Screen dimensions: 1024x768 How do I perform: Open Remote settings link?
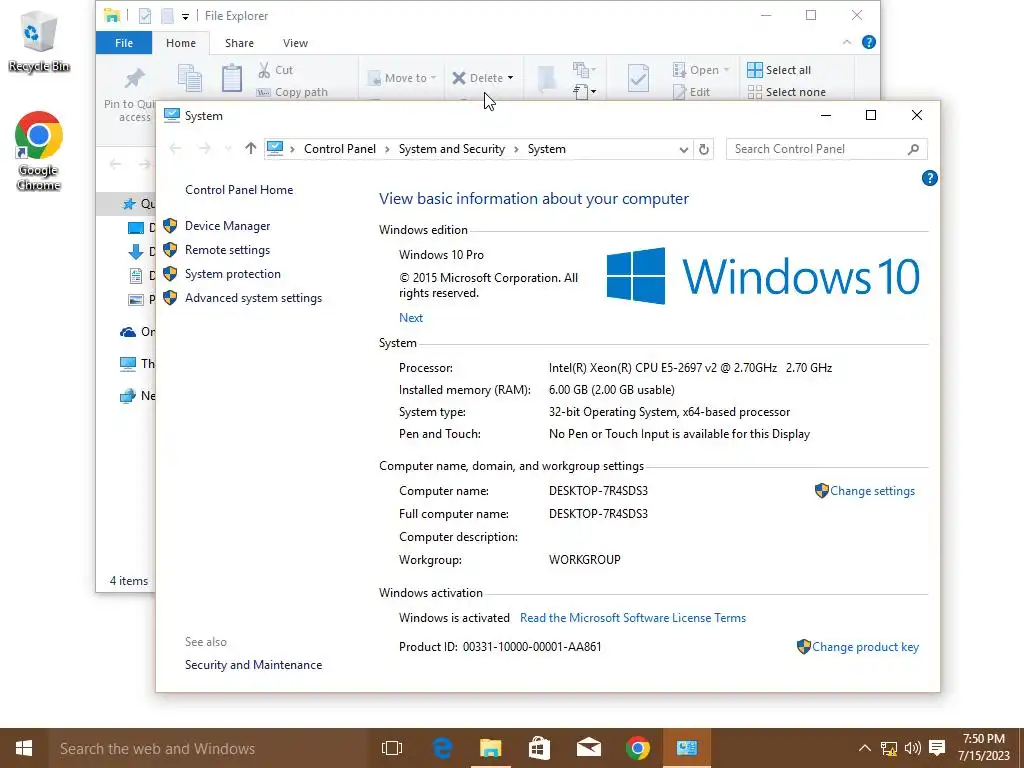pos(227,250)
